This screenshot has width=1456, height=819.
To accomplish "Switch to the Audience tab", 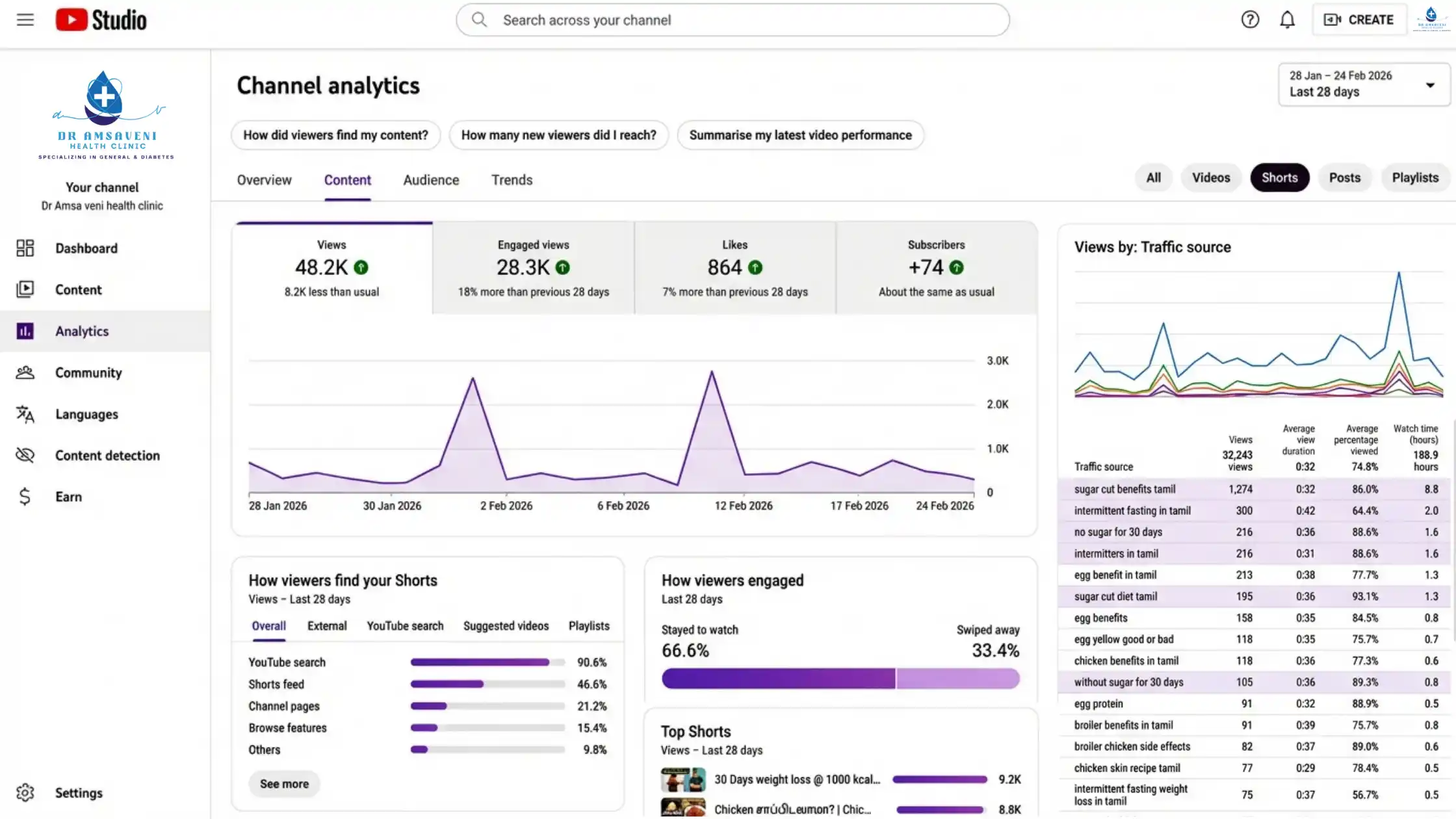I will 430,180.
